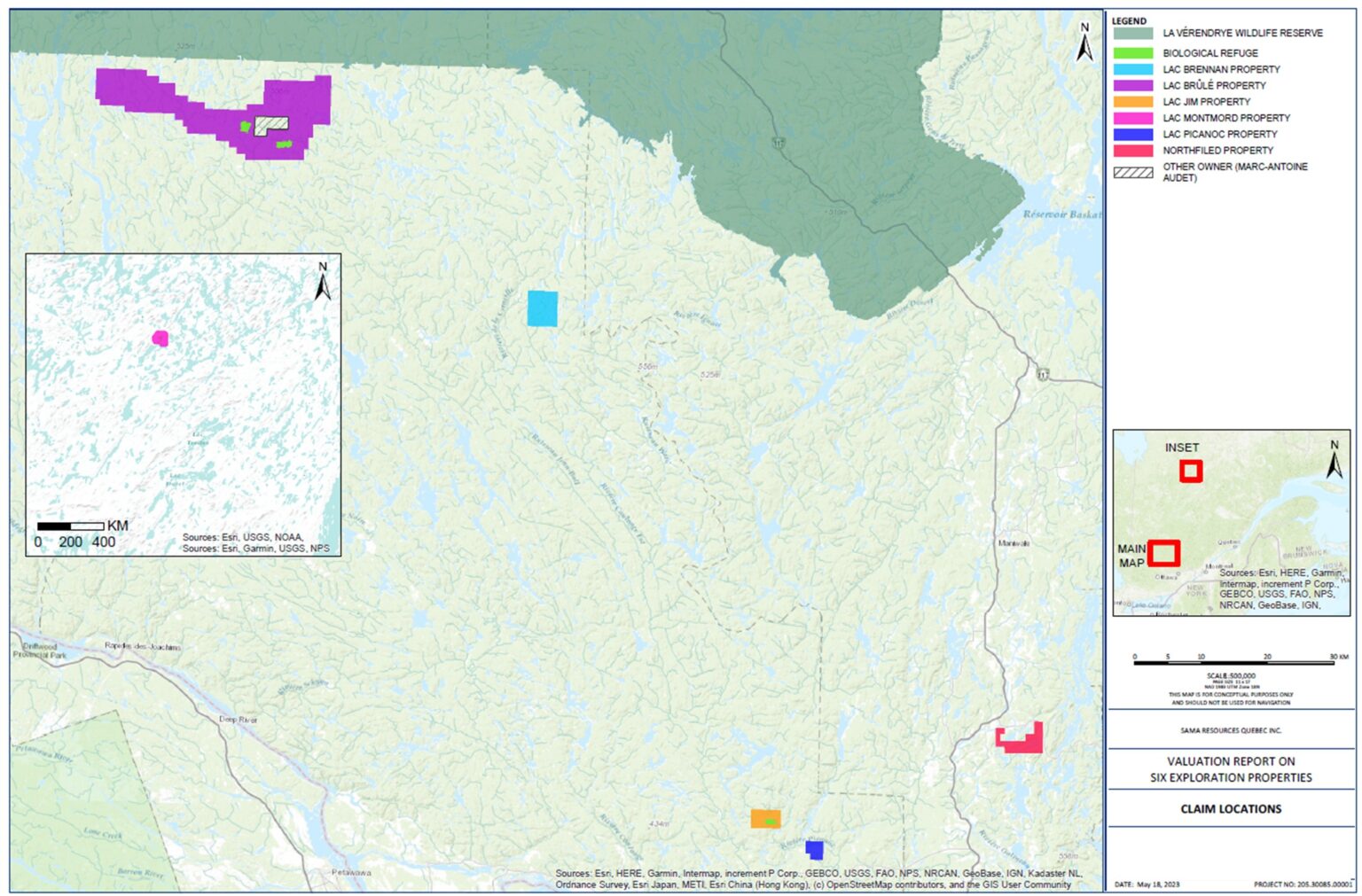Screen dimensions: 1362x896
Task: Click the 'MAIN MAP' label on locator map
Action: click(x=1131, y=556)
